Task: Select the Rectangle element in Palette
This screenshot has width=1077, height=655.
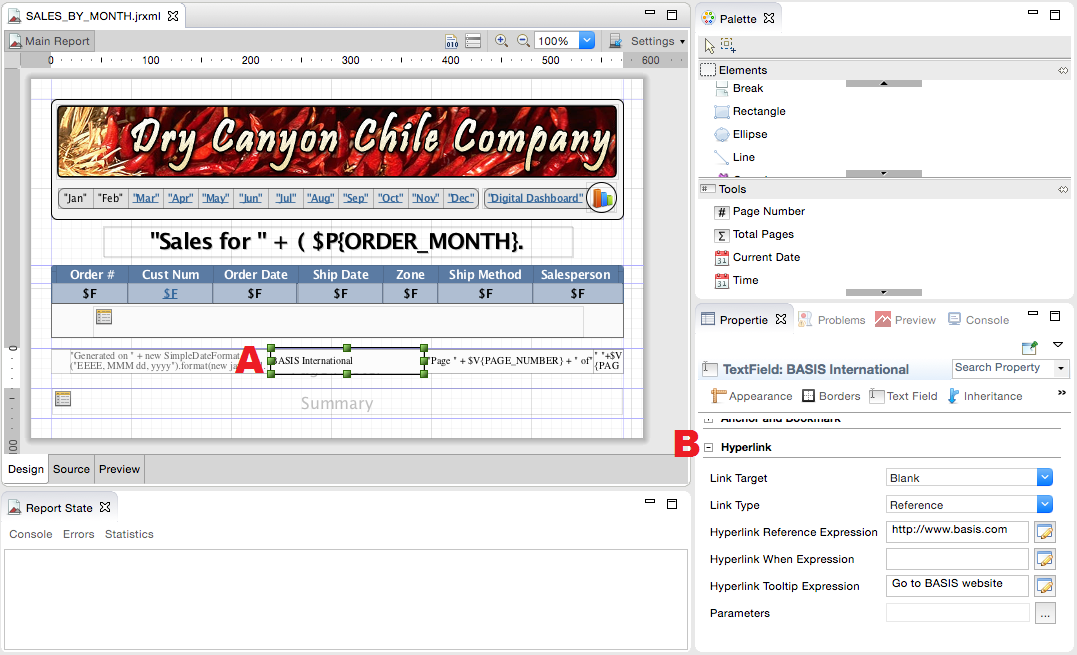Action: point(758,111)
